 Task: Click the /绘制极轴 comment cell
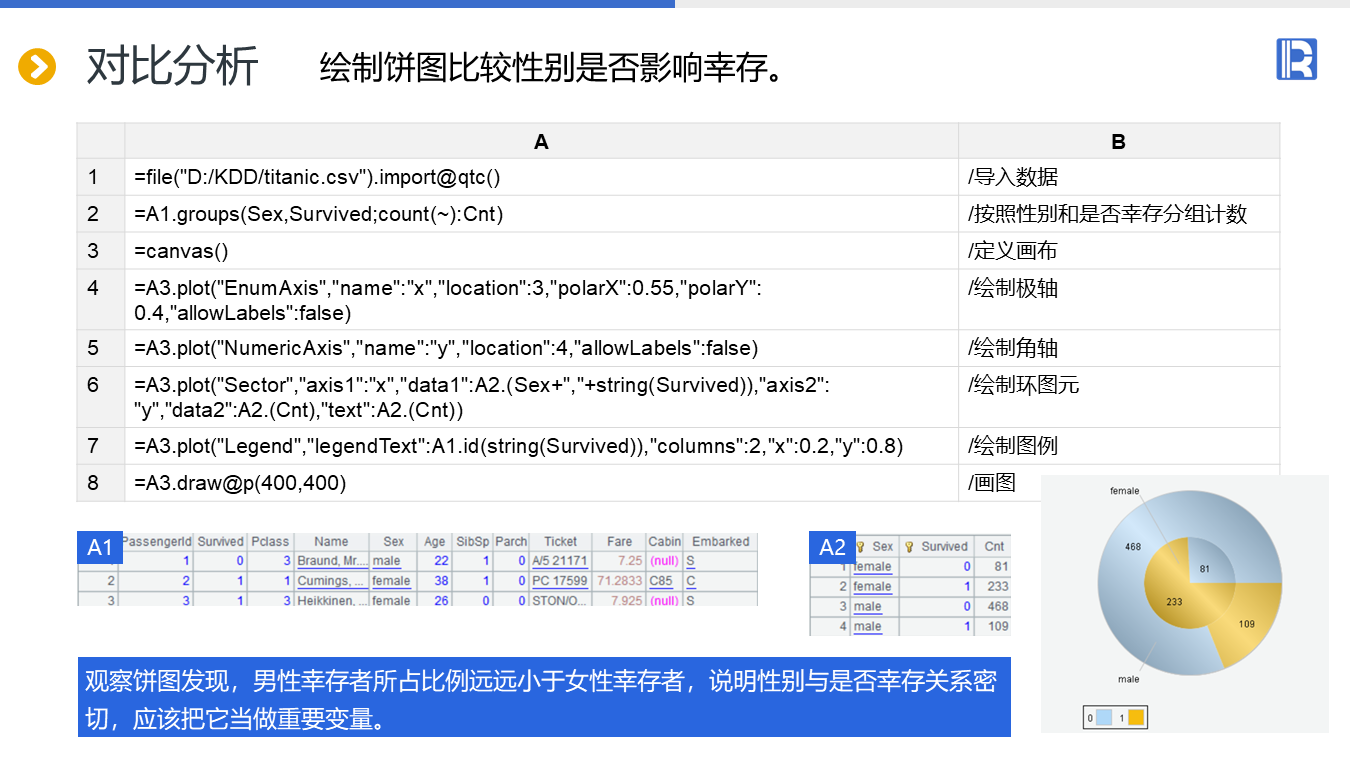click(1119, 300)
